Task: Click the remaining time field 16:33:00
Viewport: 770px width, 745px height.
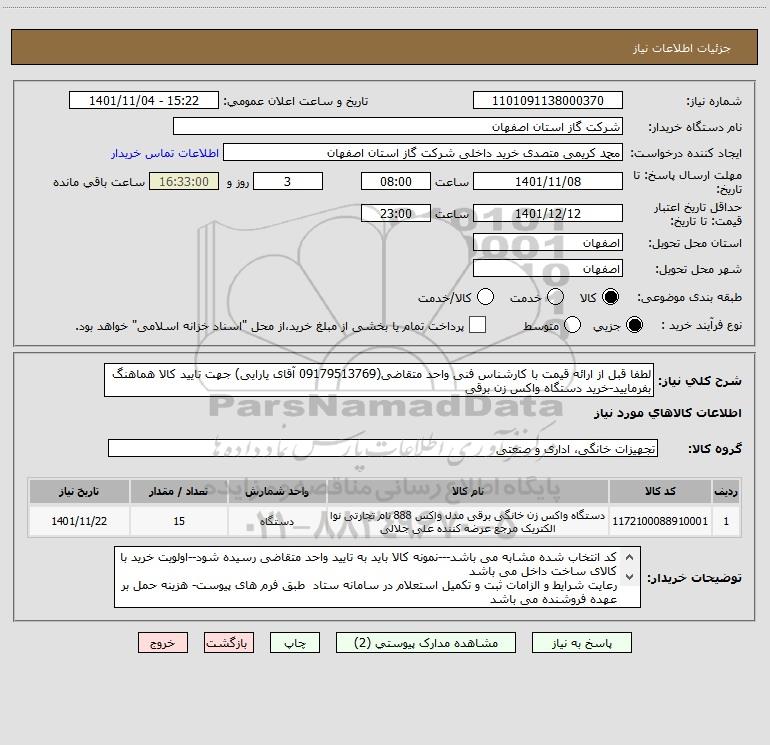Action: pyautogui.click(x=184, y=181)
